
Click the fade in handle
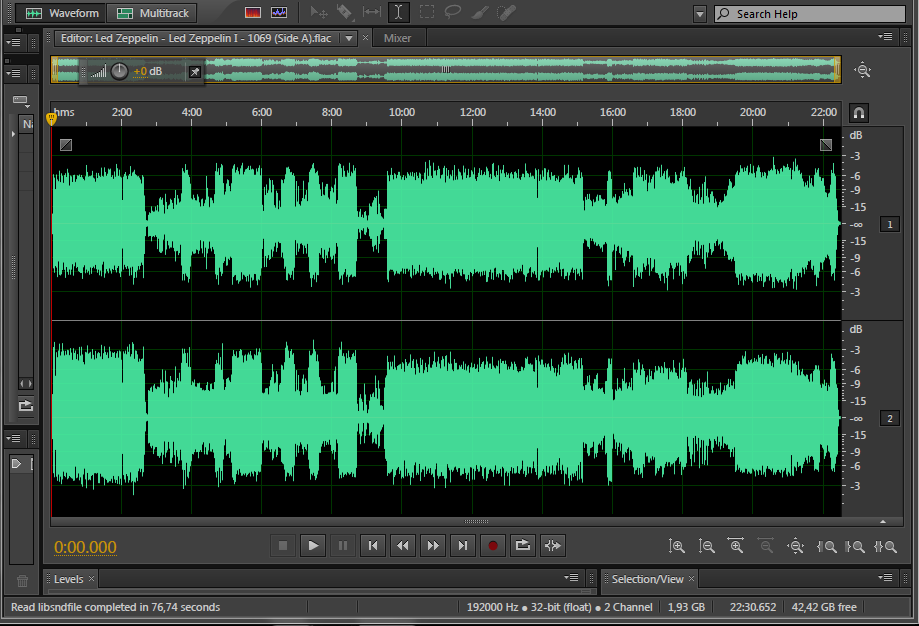66,145
